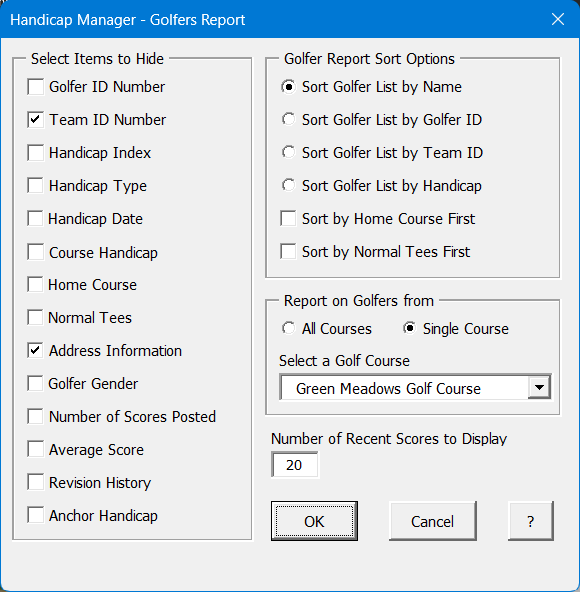Screen dimensions: 580x592
Task: Enable Sort by Home Course First
Action: pyautogui.click(x=288, y=219)
